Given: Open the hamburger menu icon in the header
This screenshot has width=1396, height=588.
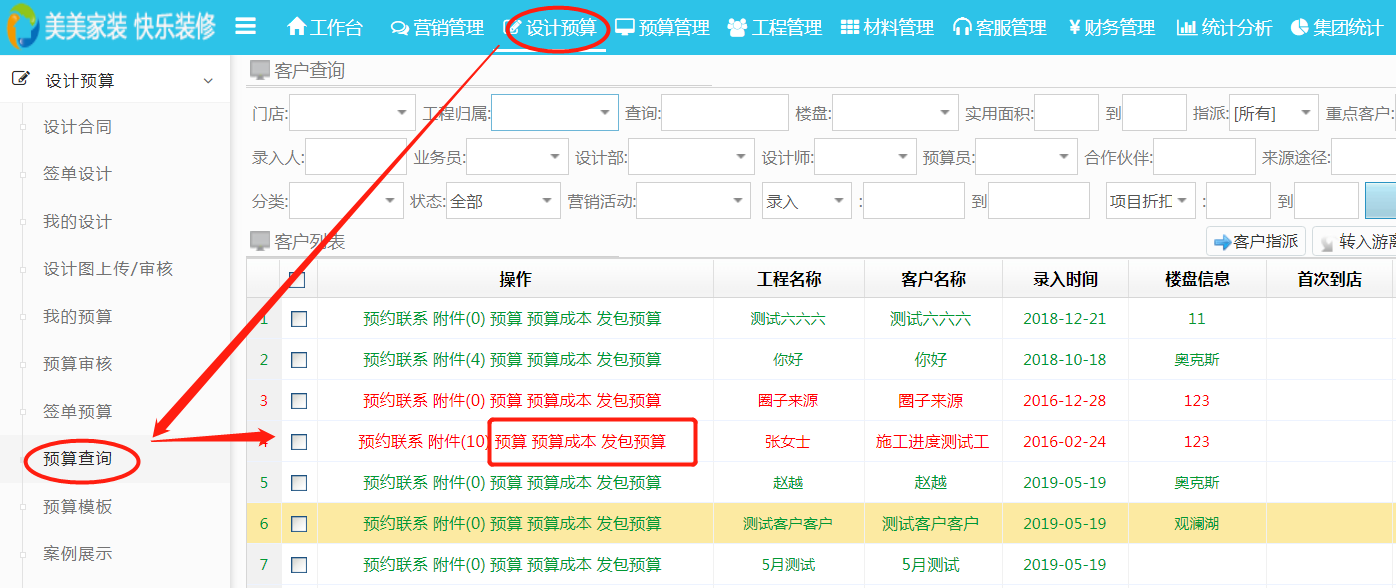Looking at the screenshot, I should click(x=245, y=28).
